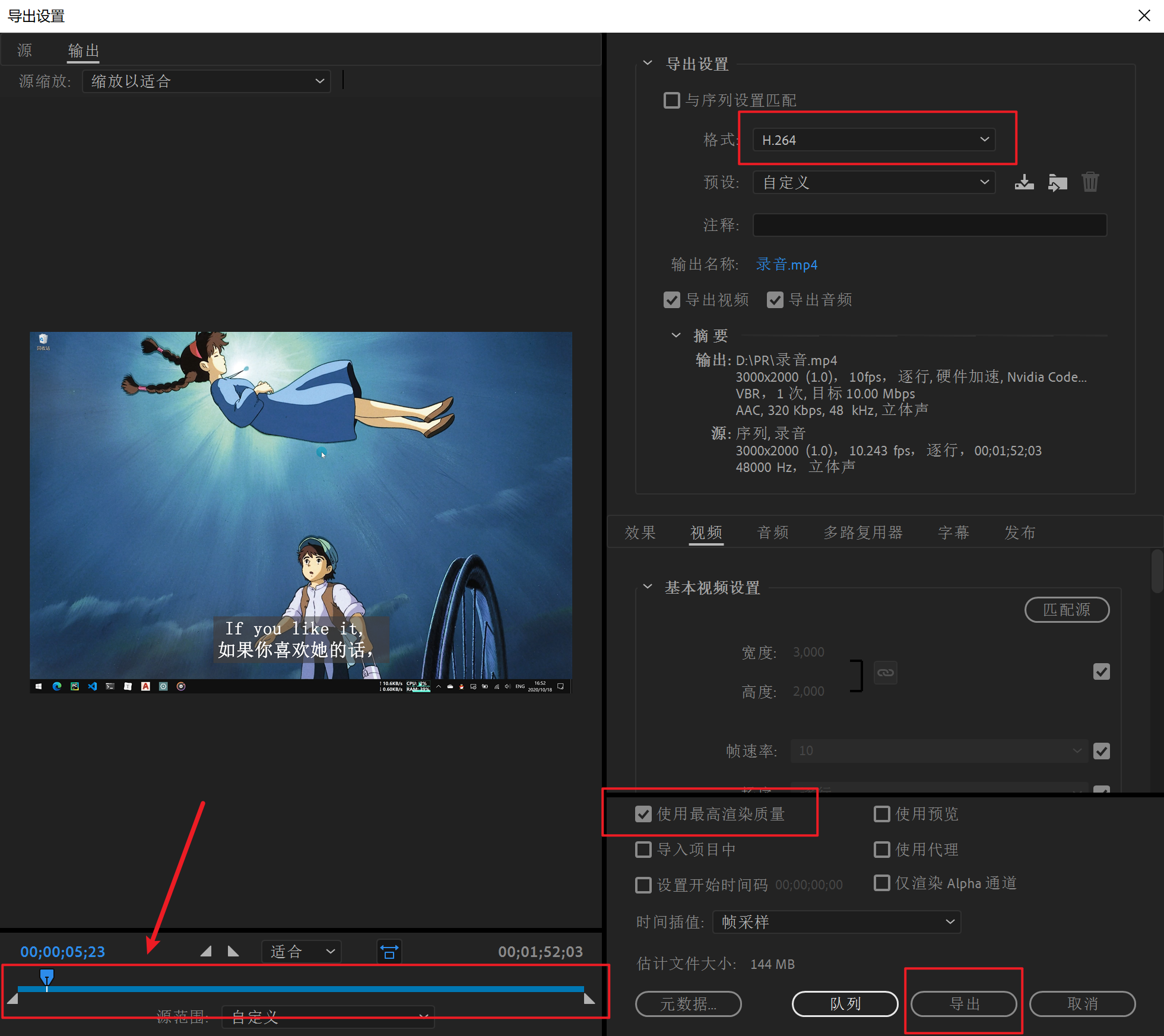The width and height of the screenshot is (1164, 1036).
Task: Open the effects (效果) tab
Action: (x=640, y=533)
